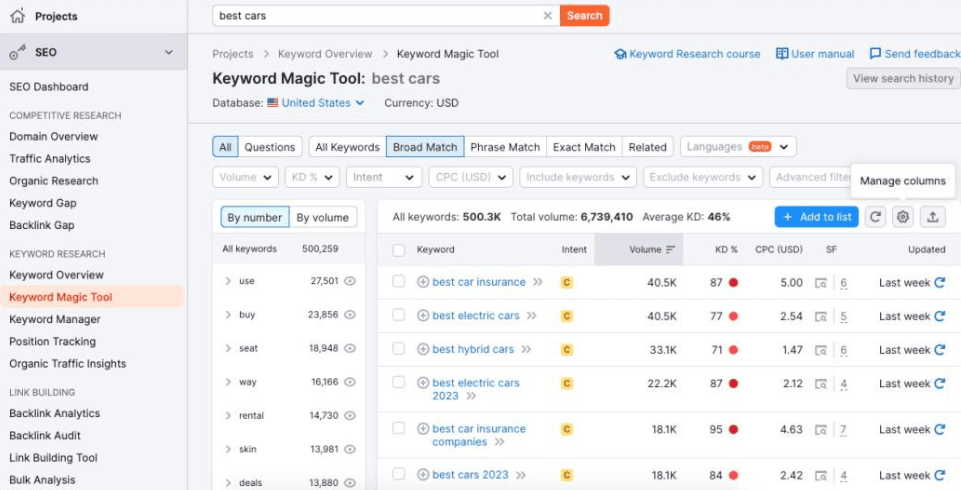Image resolution: width=961 pixels, height=490 pixels.
Task: Toggle eye icon for 'buy' group
Action: coord(350,315)
